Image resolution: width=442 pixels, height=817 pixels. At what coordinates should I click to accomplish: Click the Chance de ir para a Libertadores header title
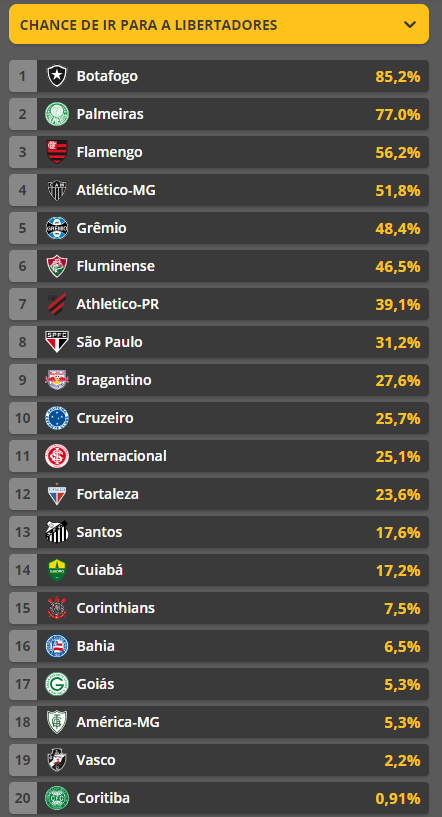(x=149, y=24)
